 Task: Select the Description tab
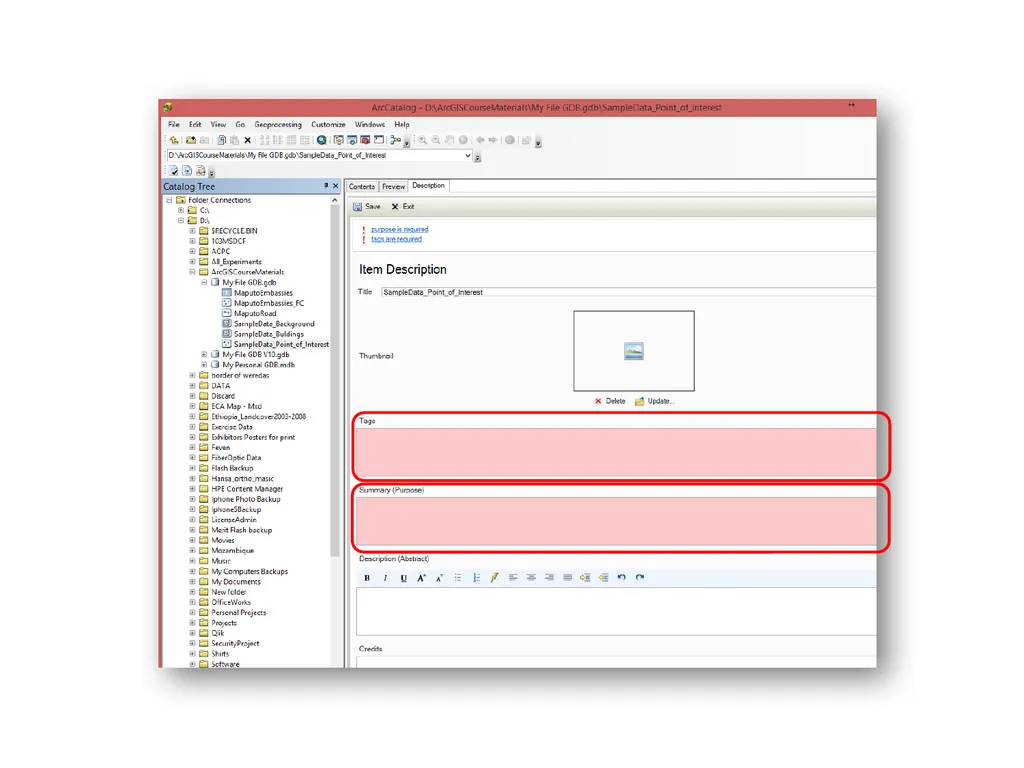[428, 186]
